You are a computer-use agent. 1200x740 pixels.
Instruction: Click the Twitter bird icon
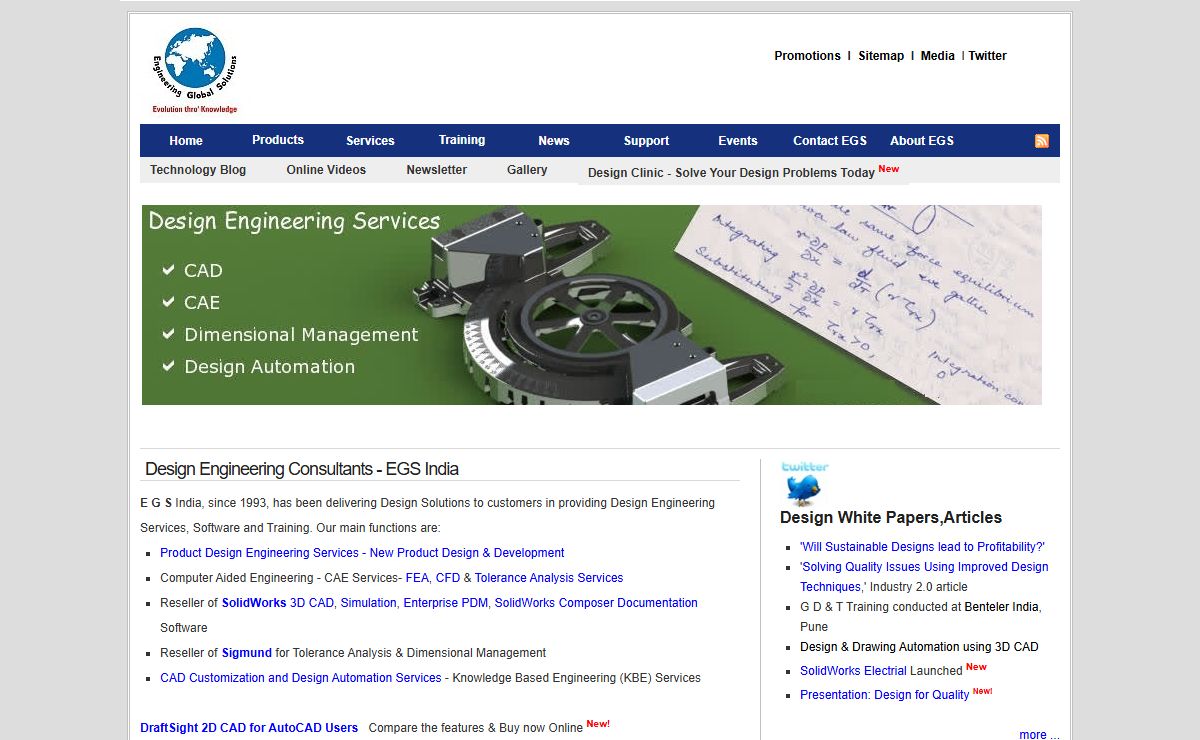click(x=804, y=484)
